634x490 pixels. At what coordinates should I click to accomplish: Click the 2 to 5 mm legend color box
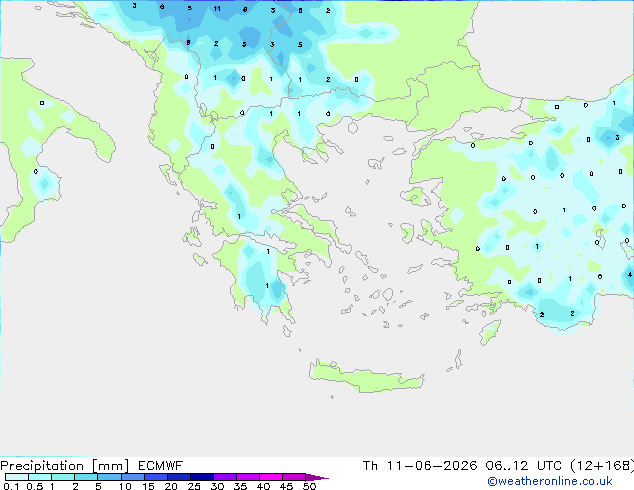coord(86,477)
